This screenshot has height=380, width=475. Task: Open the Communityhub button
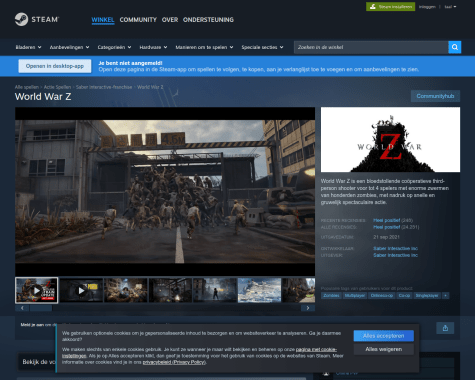click(435, 96)
